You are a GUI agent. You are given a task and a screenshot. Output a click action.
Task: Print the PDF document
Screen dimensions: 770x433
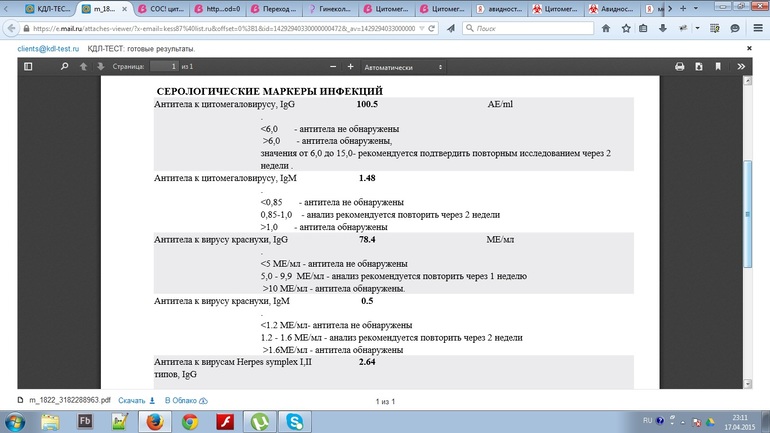[x=680, y=66]
